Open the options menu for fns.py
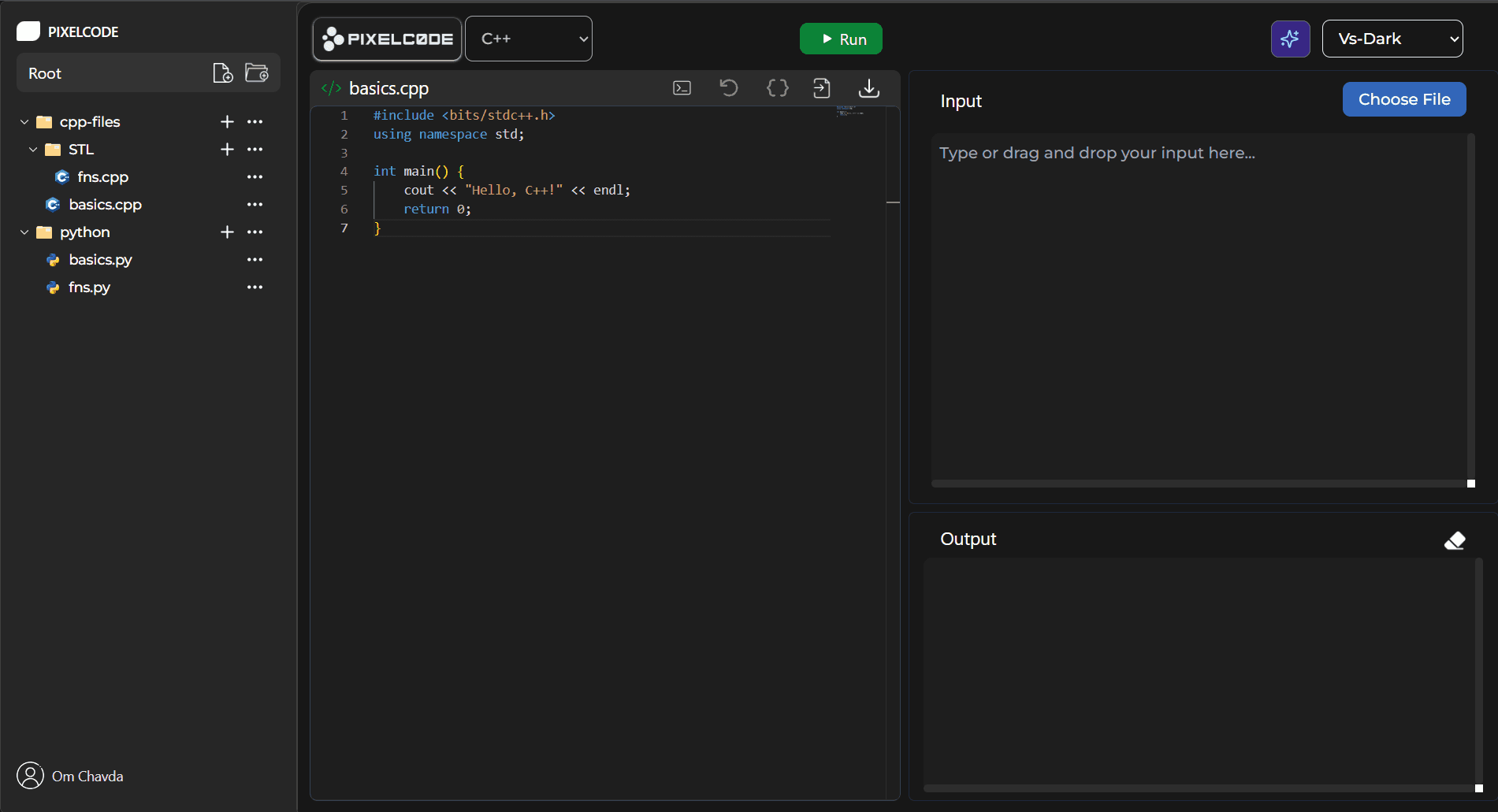Screen dimensions: 1498x812 [x=255, y=287]
